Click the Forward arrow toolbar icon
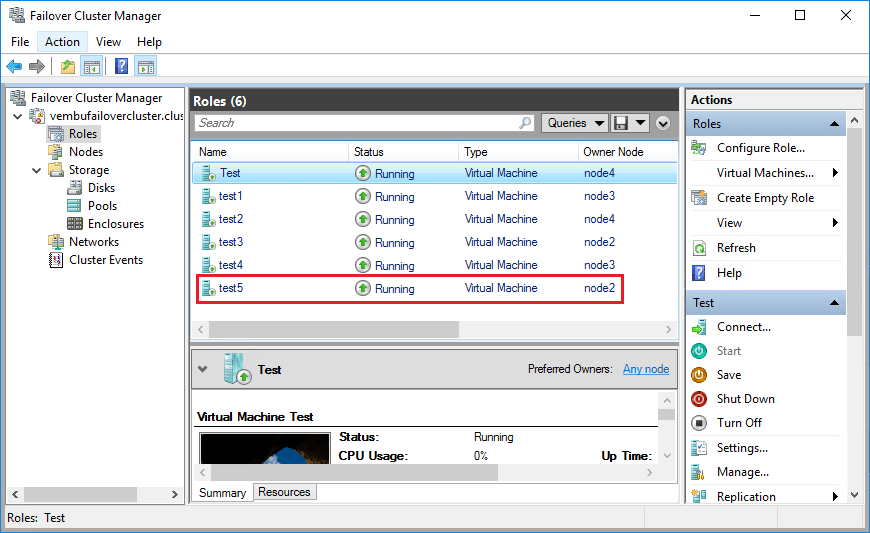 37,67
